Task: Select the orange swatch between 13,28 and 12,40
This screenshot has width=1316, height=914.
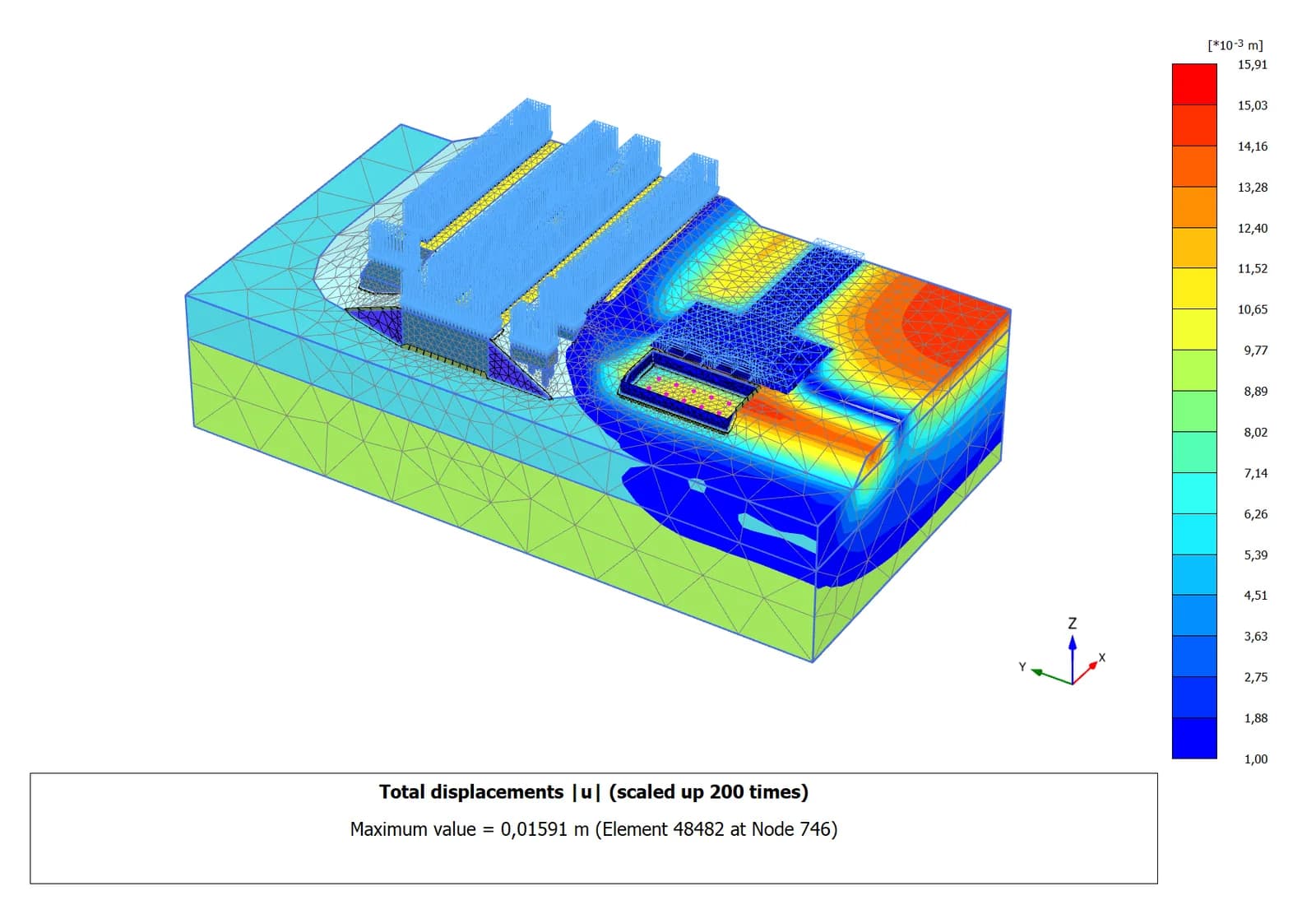Action: click(x=1194, y=207)
